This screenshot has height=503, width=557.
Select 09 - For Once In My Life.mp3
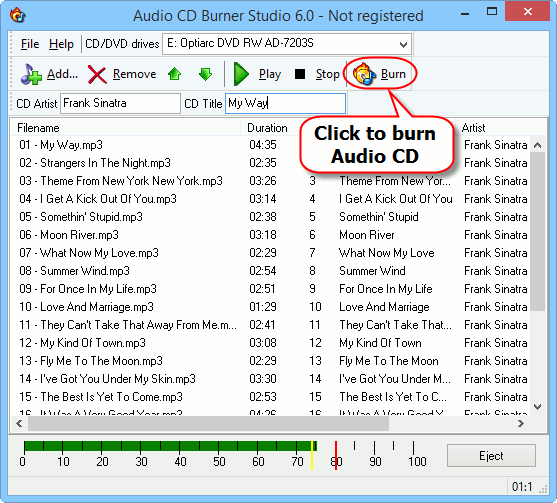(88, 289)
